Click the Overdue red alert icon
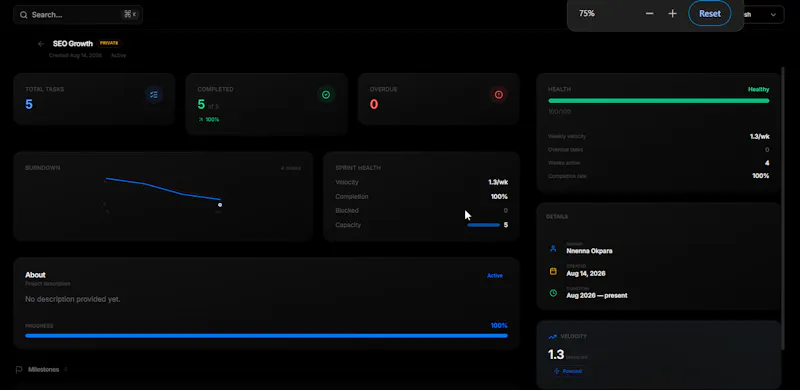Viewport: 800px width, 390px height. pyautogui.click(x=498, y=94)
